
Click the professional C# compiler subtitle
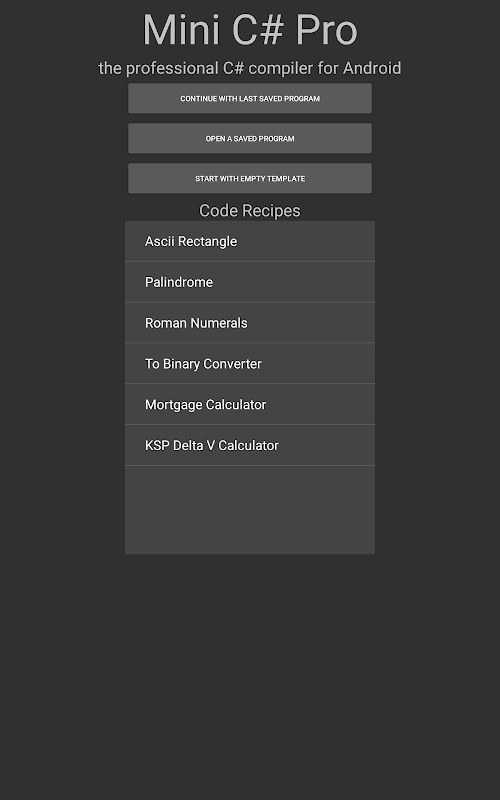250,68
